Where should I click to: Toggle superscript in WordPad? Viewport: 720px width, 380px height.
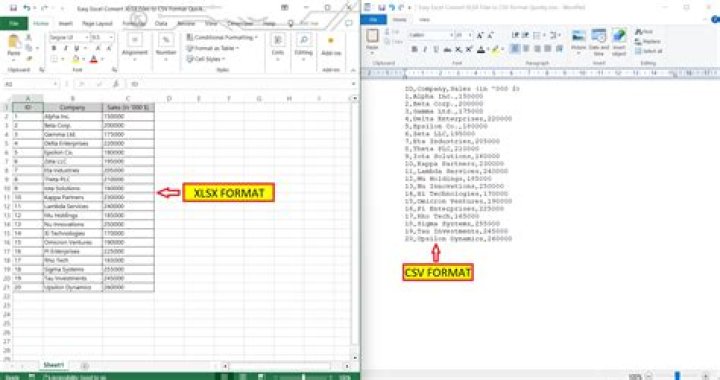tap(469, 49)
